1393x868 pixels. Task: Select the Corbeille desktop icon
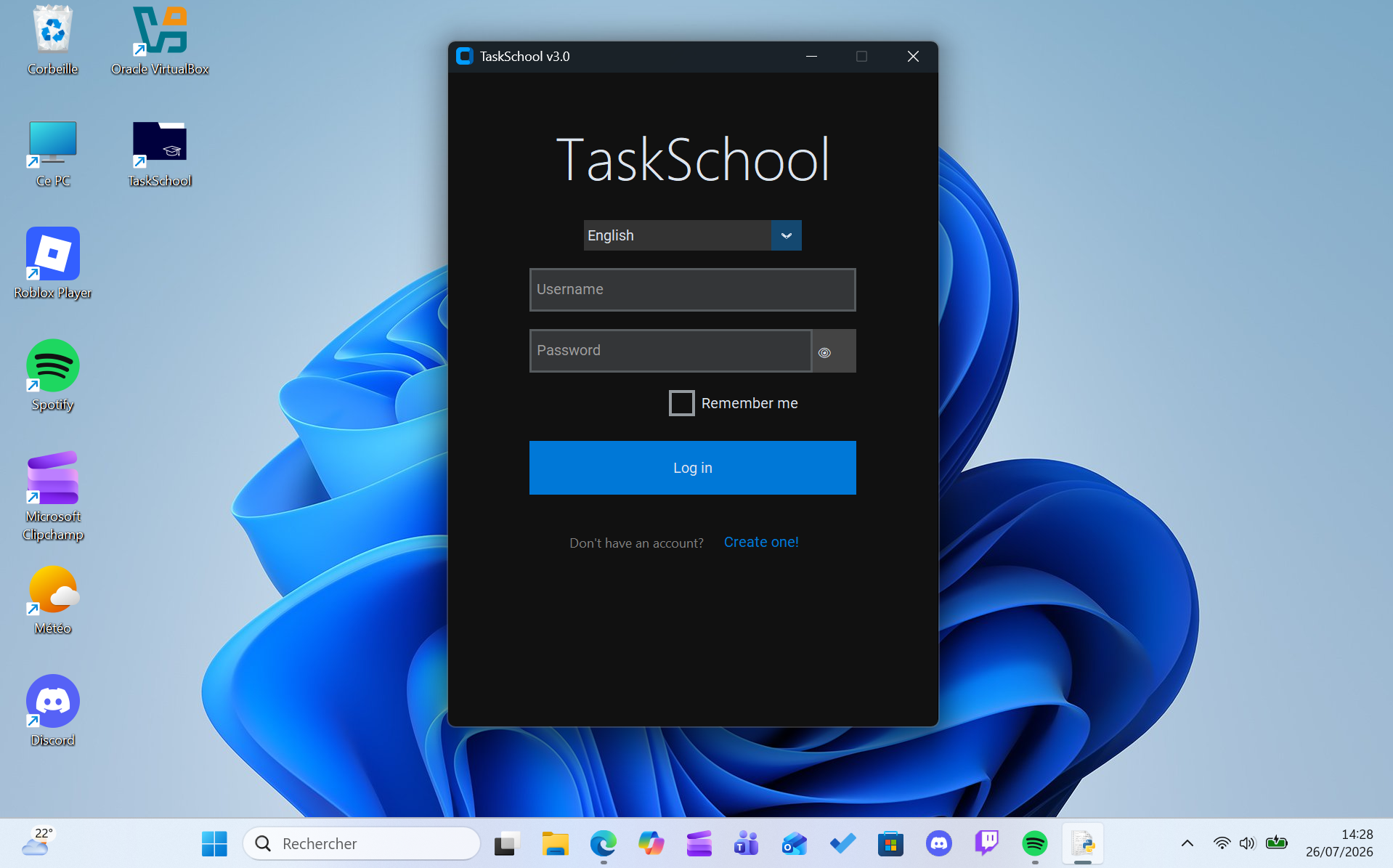pyautogui.click(x=52, y=41)
